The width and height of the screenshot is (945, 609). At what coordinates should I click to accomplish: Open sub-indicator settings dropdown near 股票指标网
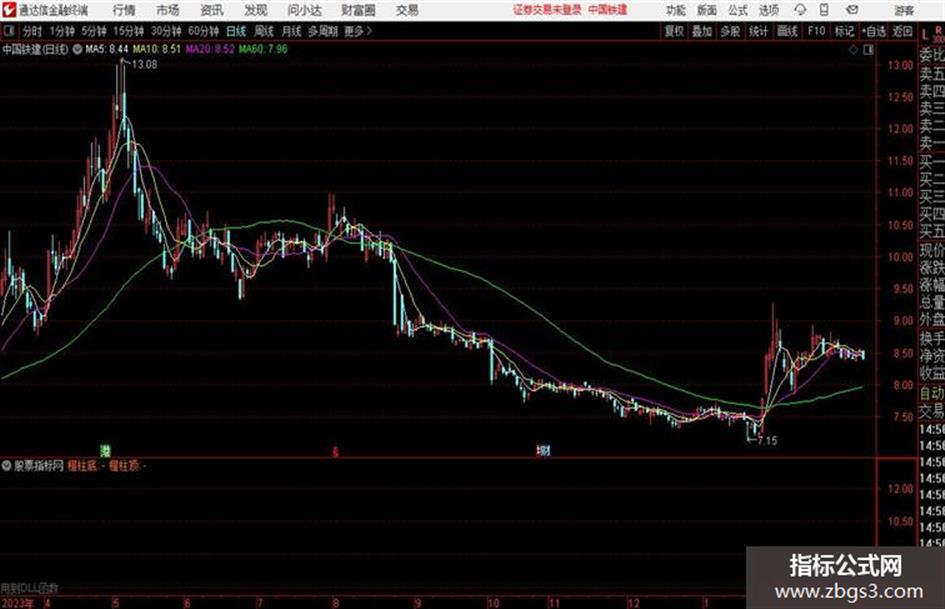coord(7,465)
